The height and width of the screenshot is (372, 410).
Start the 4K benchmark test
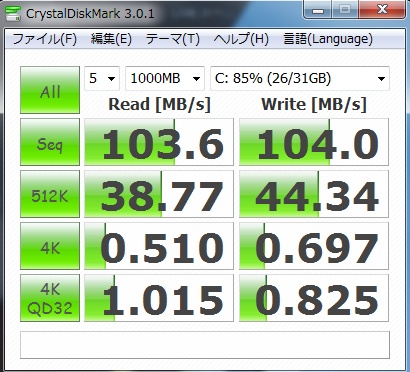pos(50,246)
